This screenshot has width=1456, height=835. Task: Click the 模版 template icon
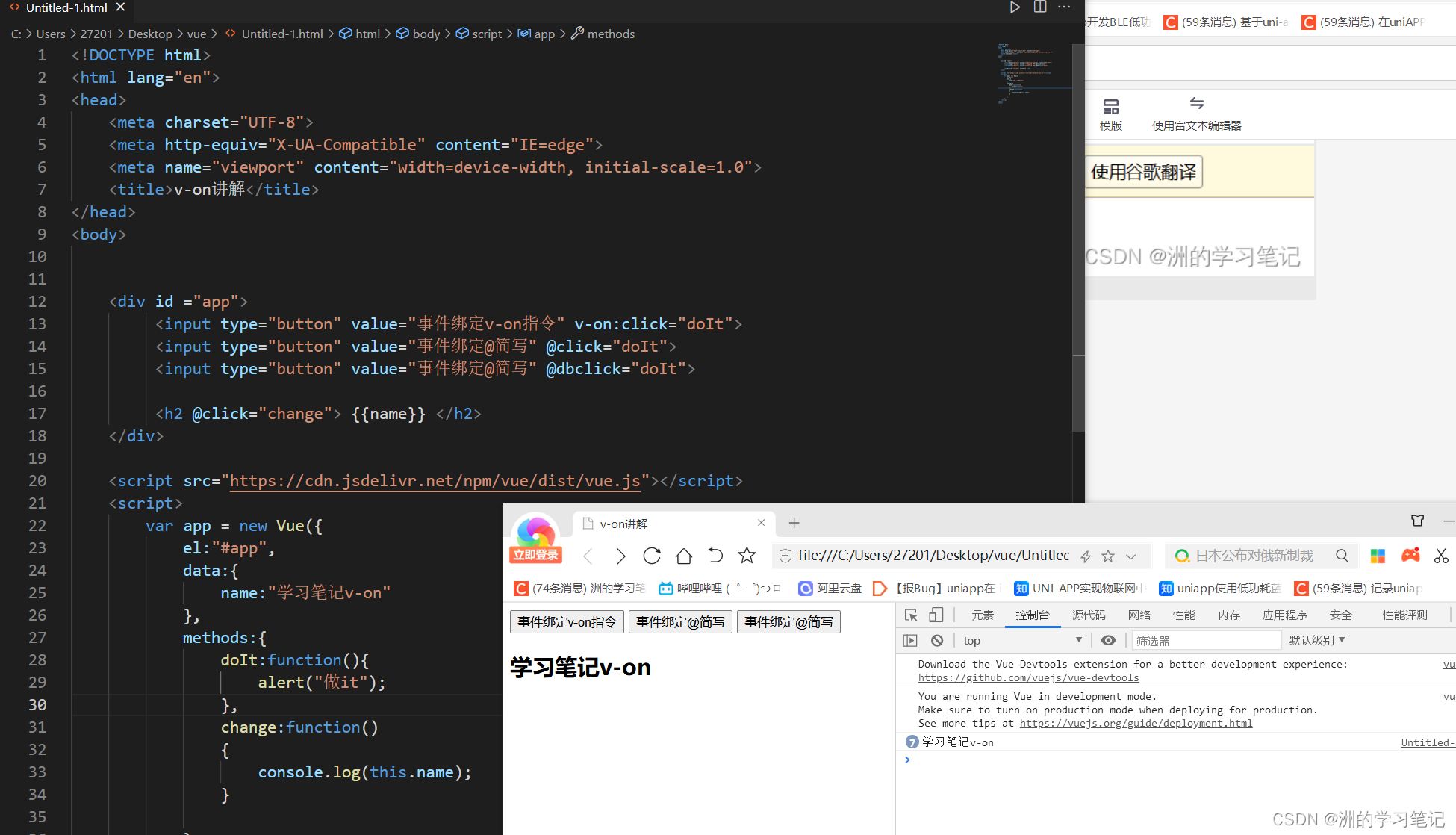(x=1111, y=115)
